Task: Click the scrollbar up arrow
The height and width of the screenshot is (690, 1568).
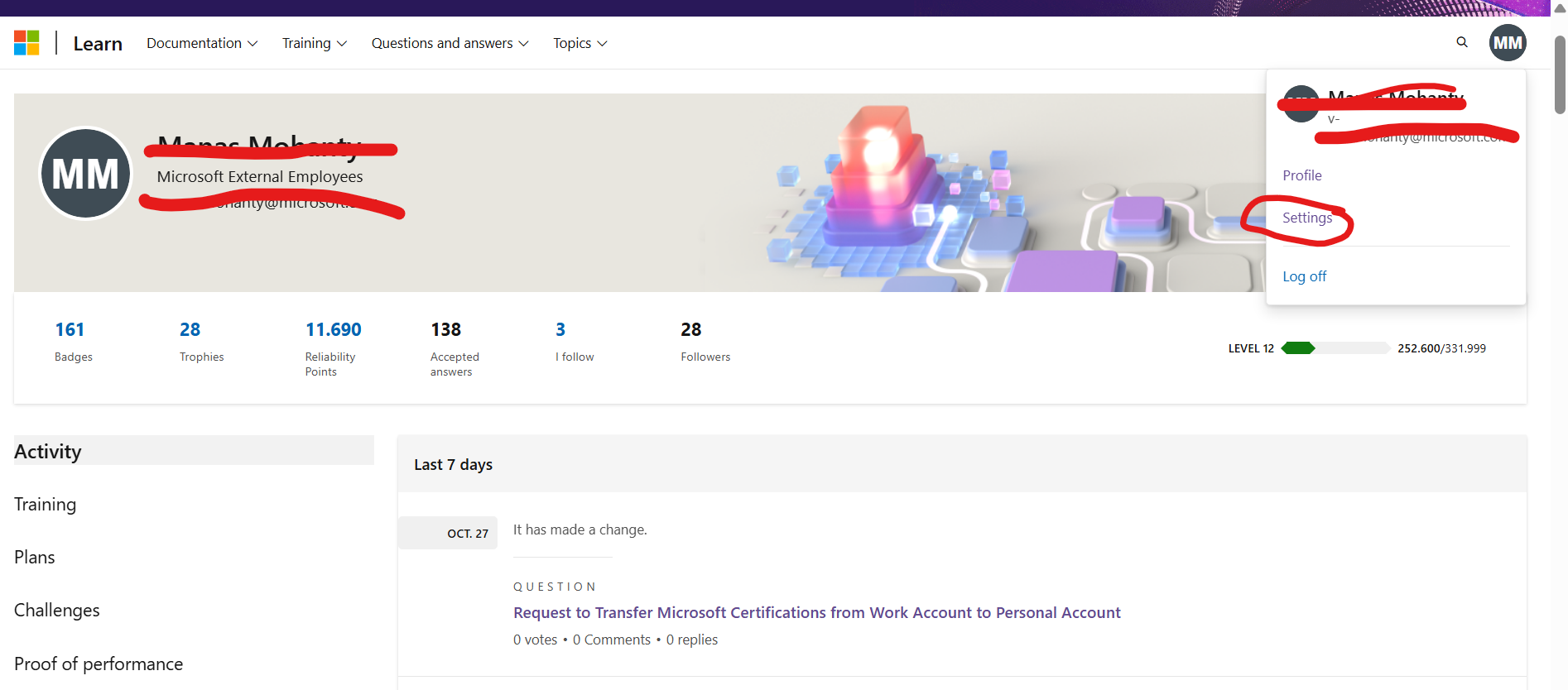Action: pyautogui.click(x=1560, y=8)
